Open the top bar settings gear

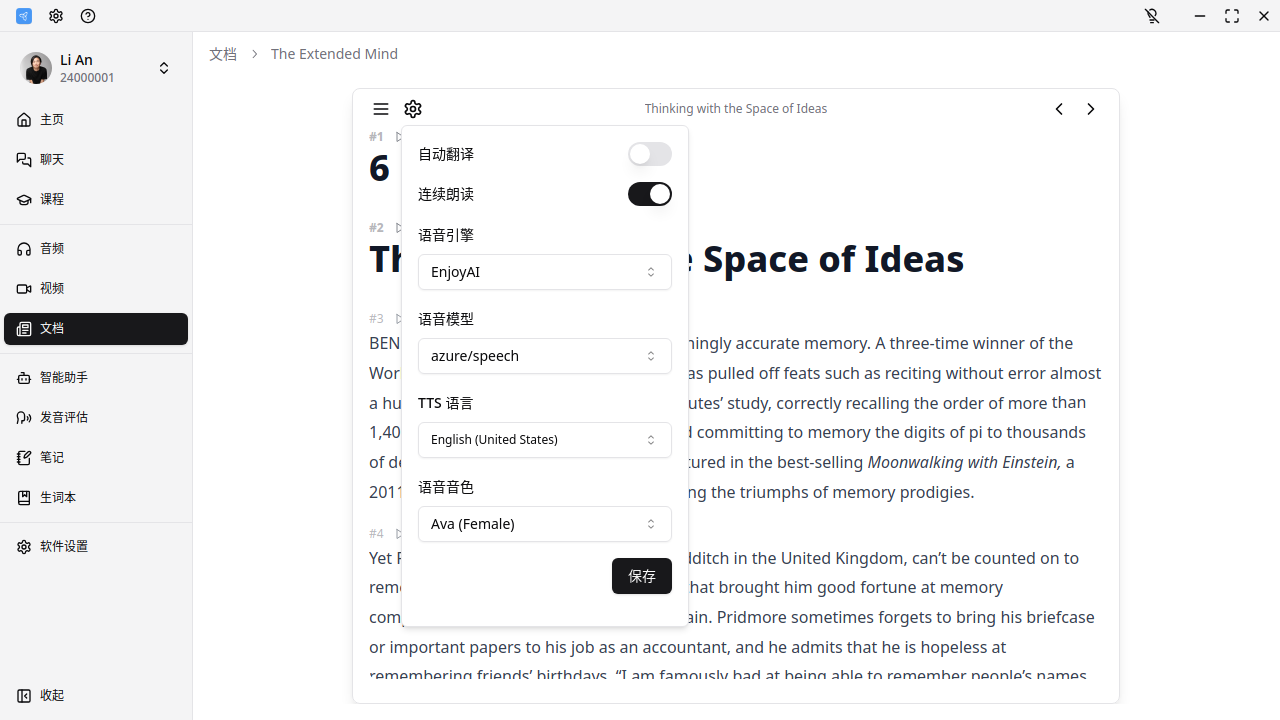[56, 16]
